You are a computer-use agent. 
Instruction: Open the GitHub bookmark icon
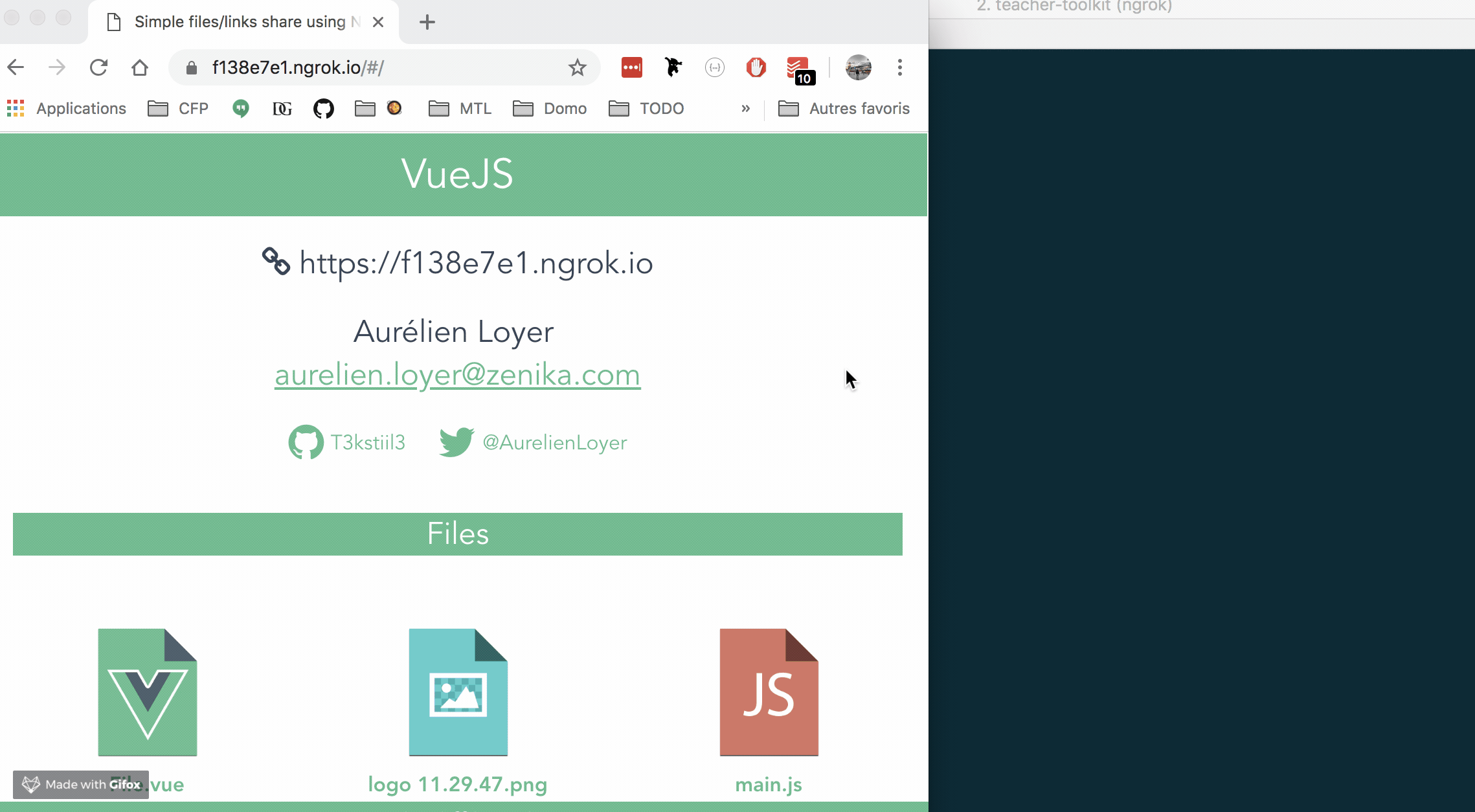(x=323, y=109)
